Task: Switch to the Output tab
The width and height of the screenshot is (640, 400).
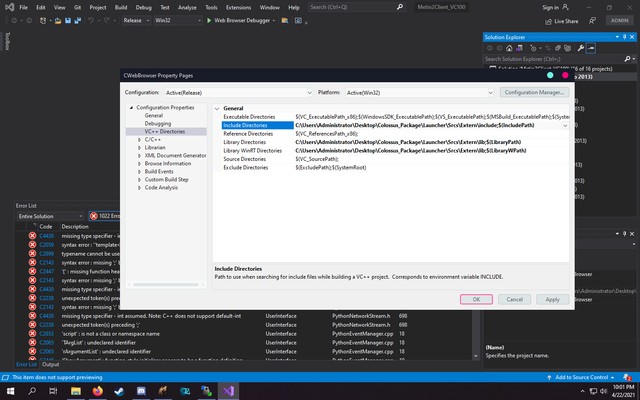Action: [x=51, y=364]
